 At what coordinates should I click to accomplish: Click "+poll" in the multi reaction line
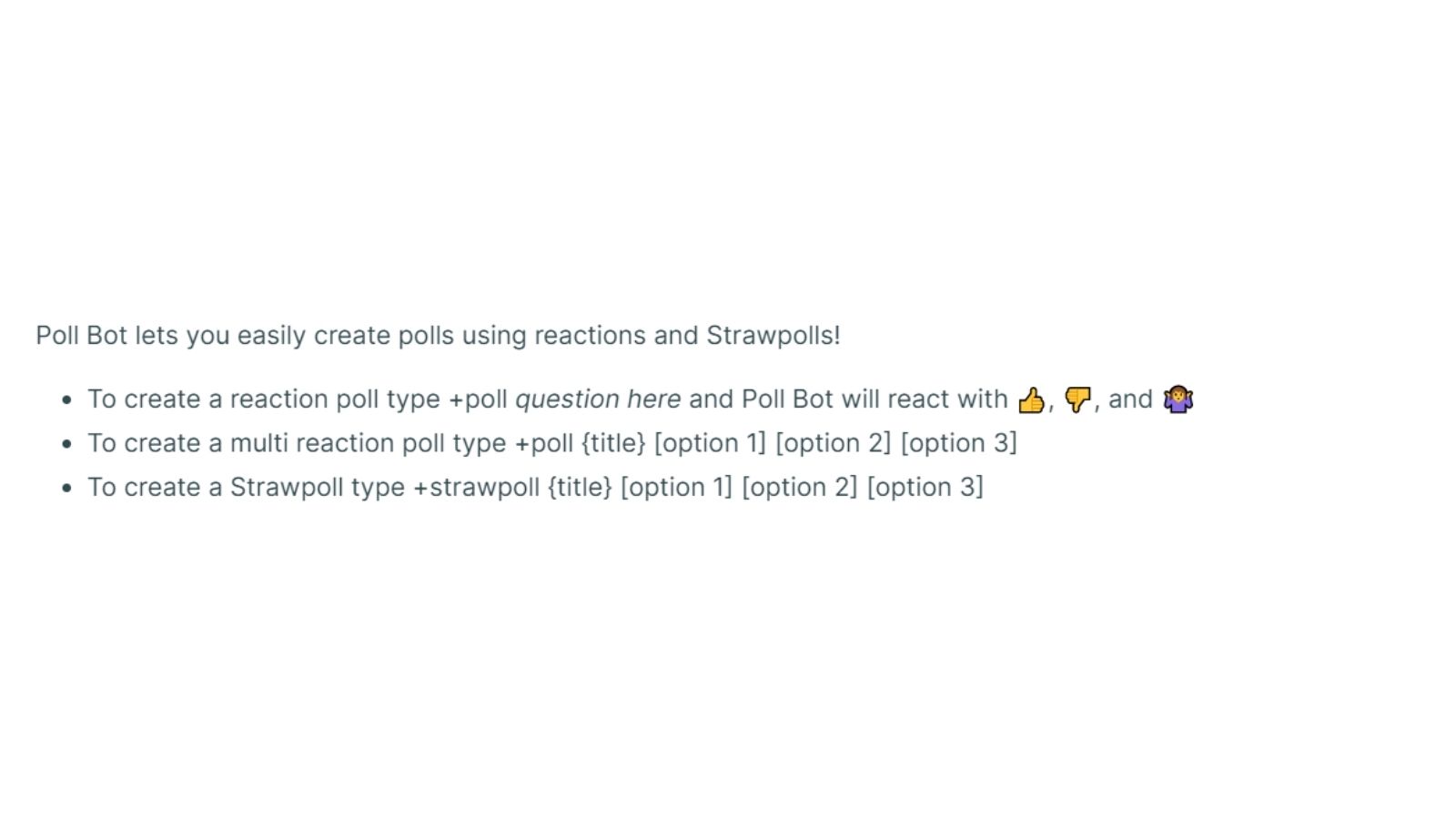(x=544, y=443)
